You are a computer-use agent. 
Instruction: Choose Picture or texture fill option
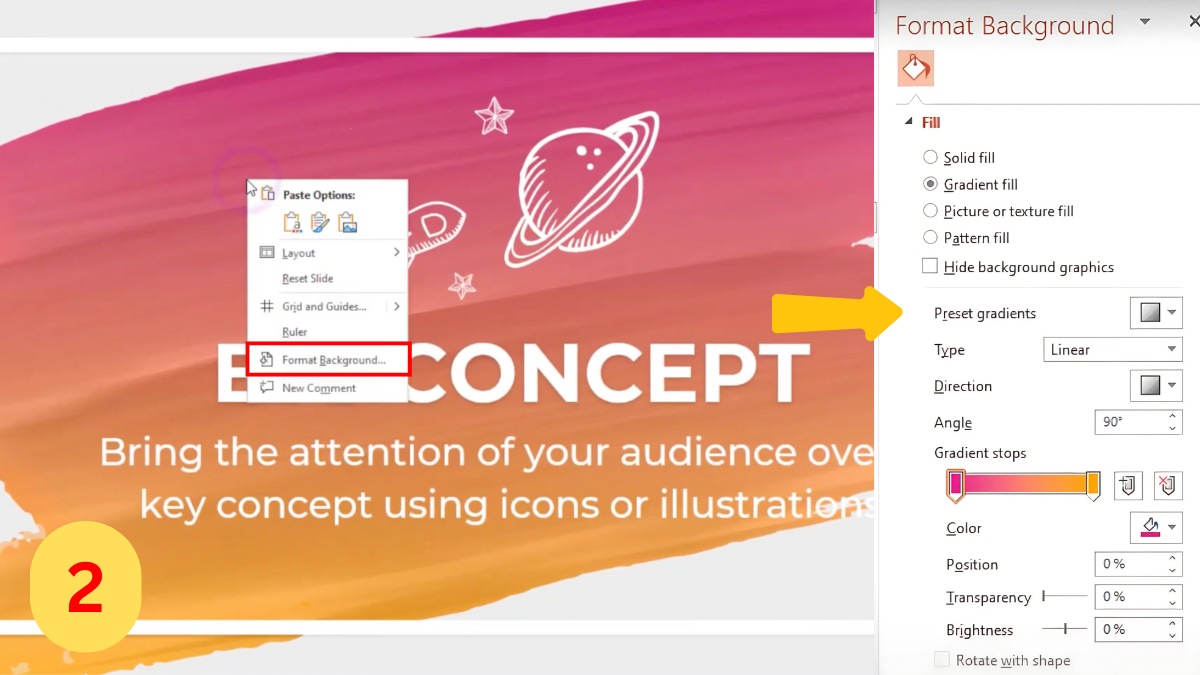(931, 211)
